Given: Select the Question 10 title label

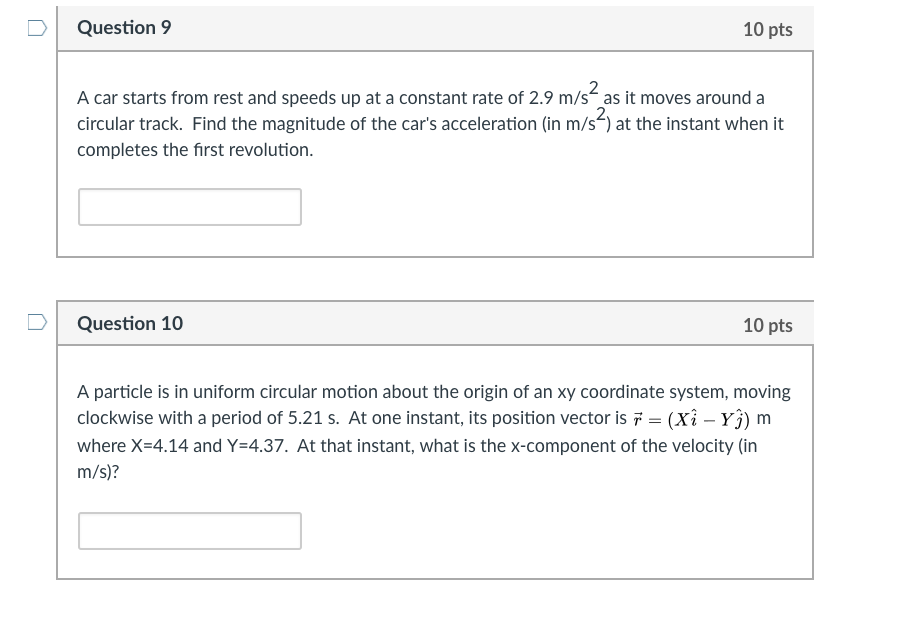Looking at the screenshot, I should [x=129, y=323].
